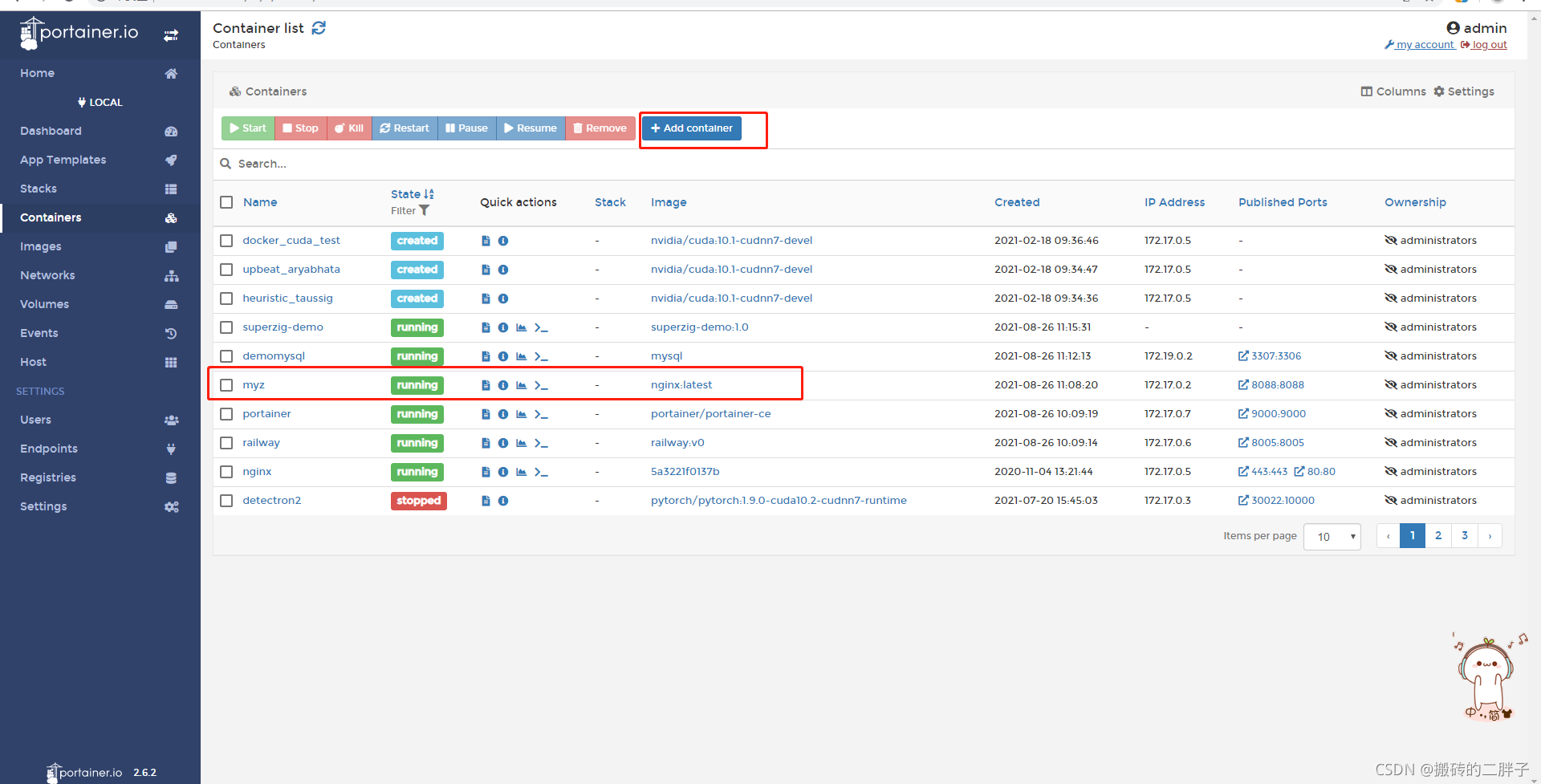
Task: Open console icon for portainer container
Action: tap(541, 414)
